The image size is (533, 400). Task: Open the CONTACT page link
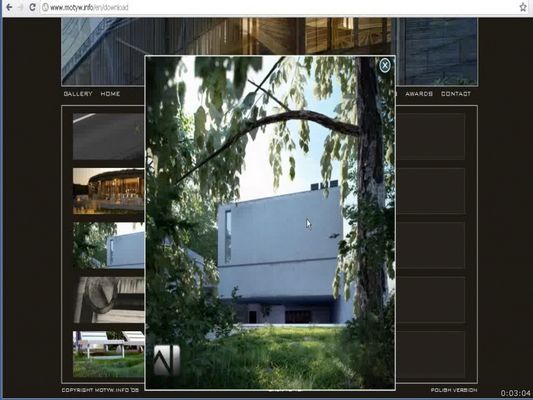coord(456,93)
